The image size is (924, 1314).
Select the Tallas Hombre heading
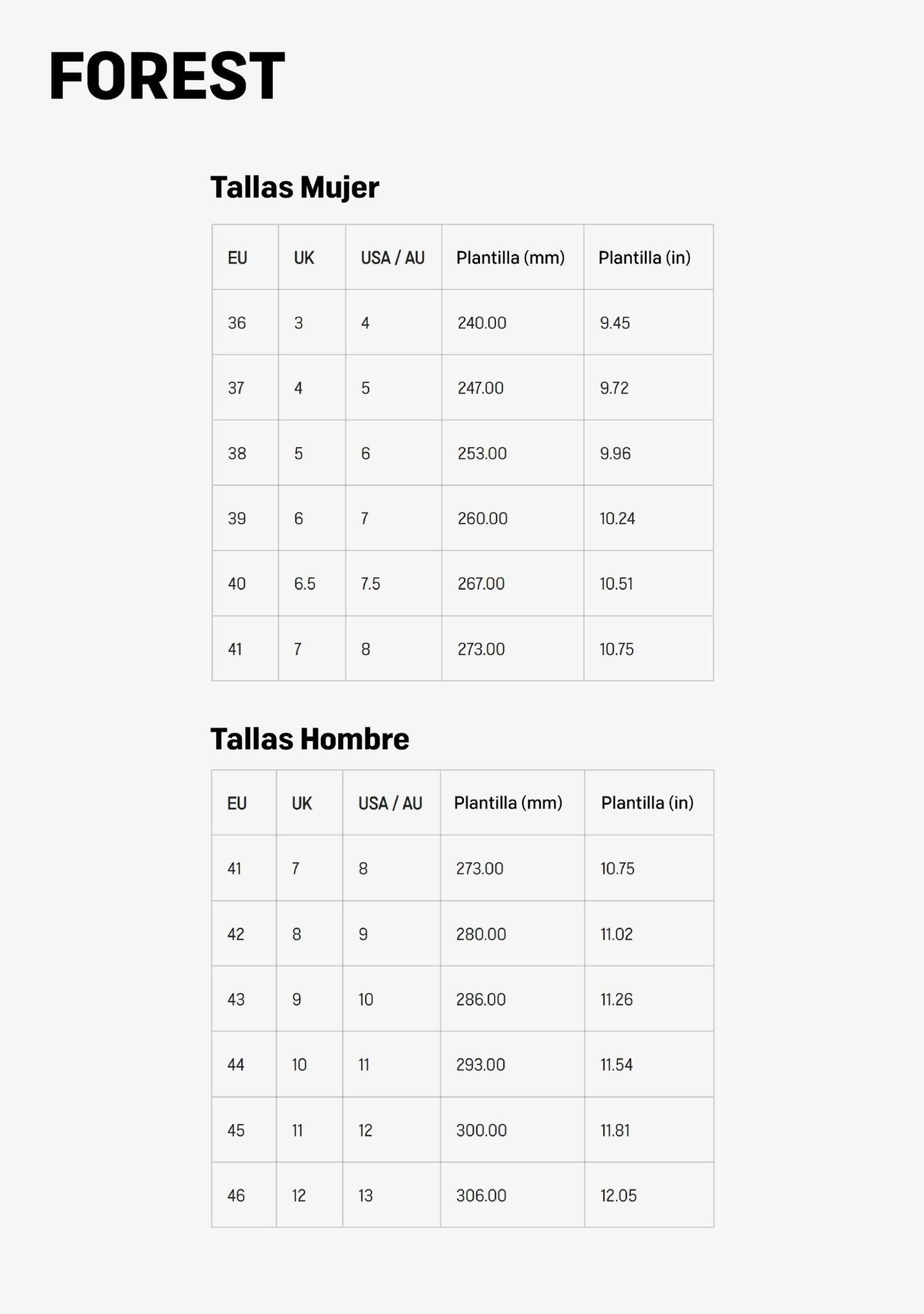(x=309, y=739)
